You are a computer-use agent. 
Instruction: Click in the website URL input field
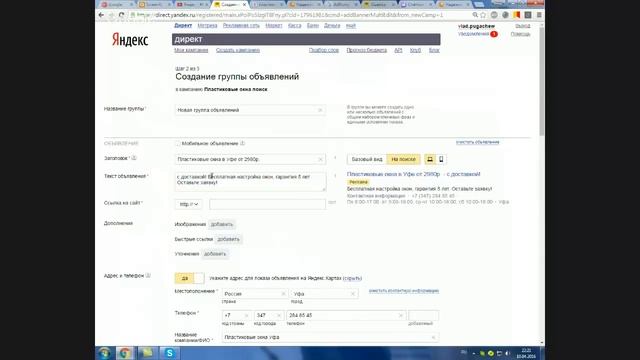267,204
